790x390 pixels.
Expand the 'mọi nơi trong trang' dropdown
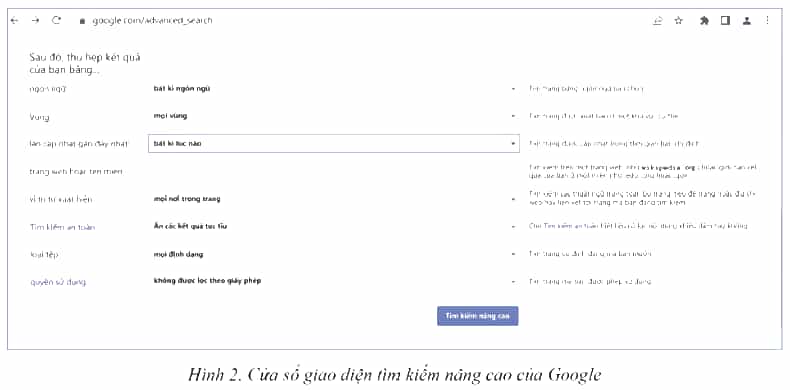[334, 199]
